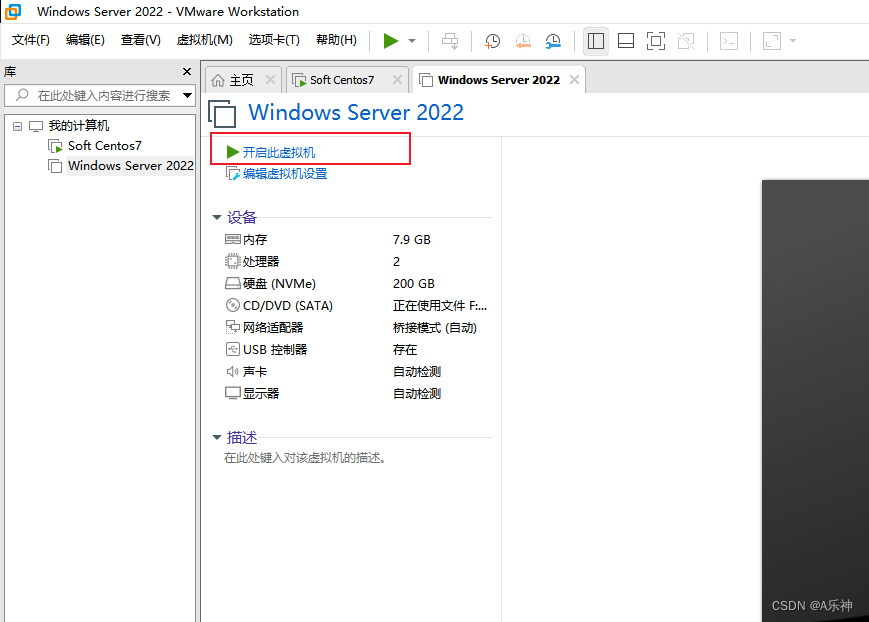This screenshot has height=622, width=869.
Task: Open the stretch display dropdown arrow
Action: pos(793,40)
